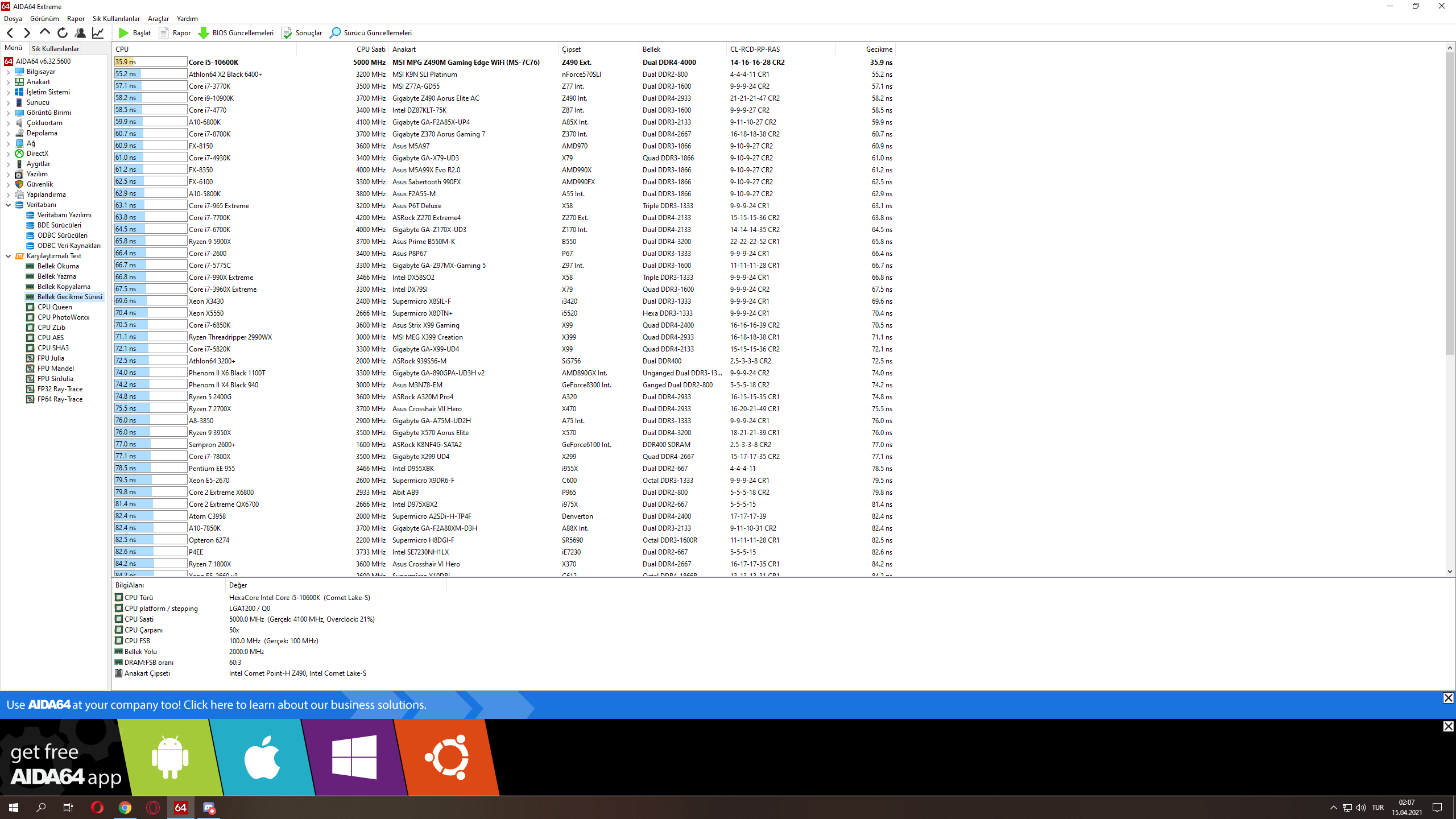Close the blue business banner

[1449, 698]
